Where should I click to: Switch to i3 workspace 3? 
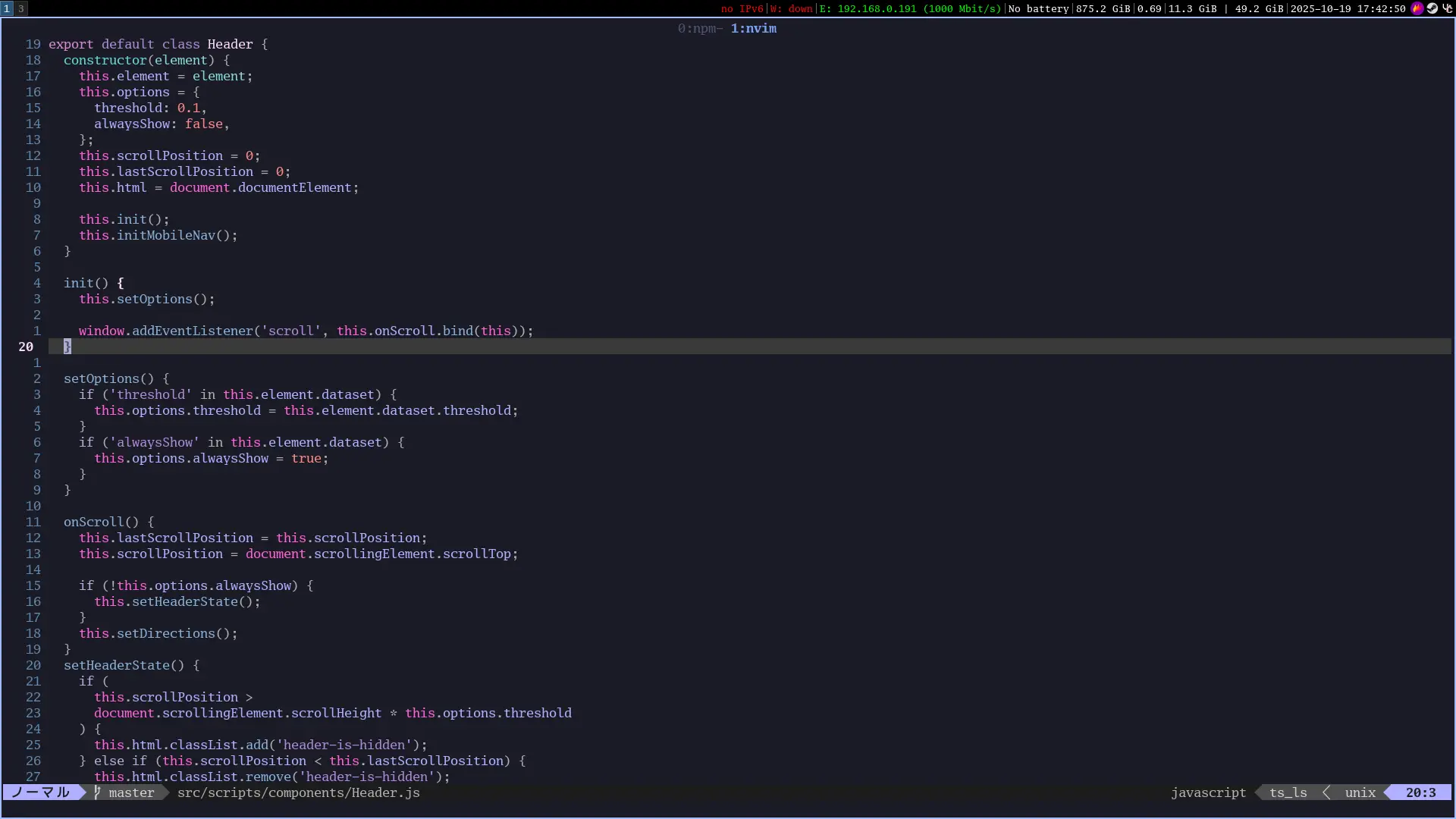(21, 8)
